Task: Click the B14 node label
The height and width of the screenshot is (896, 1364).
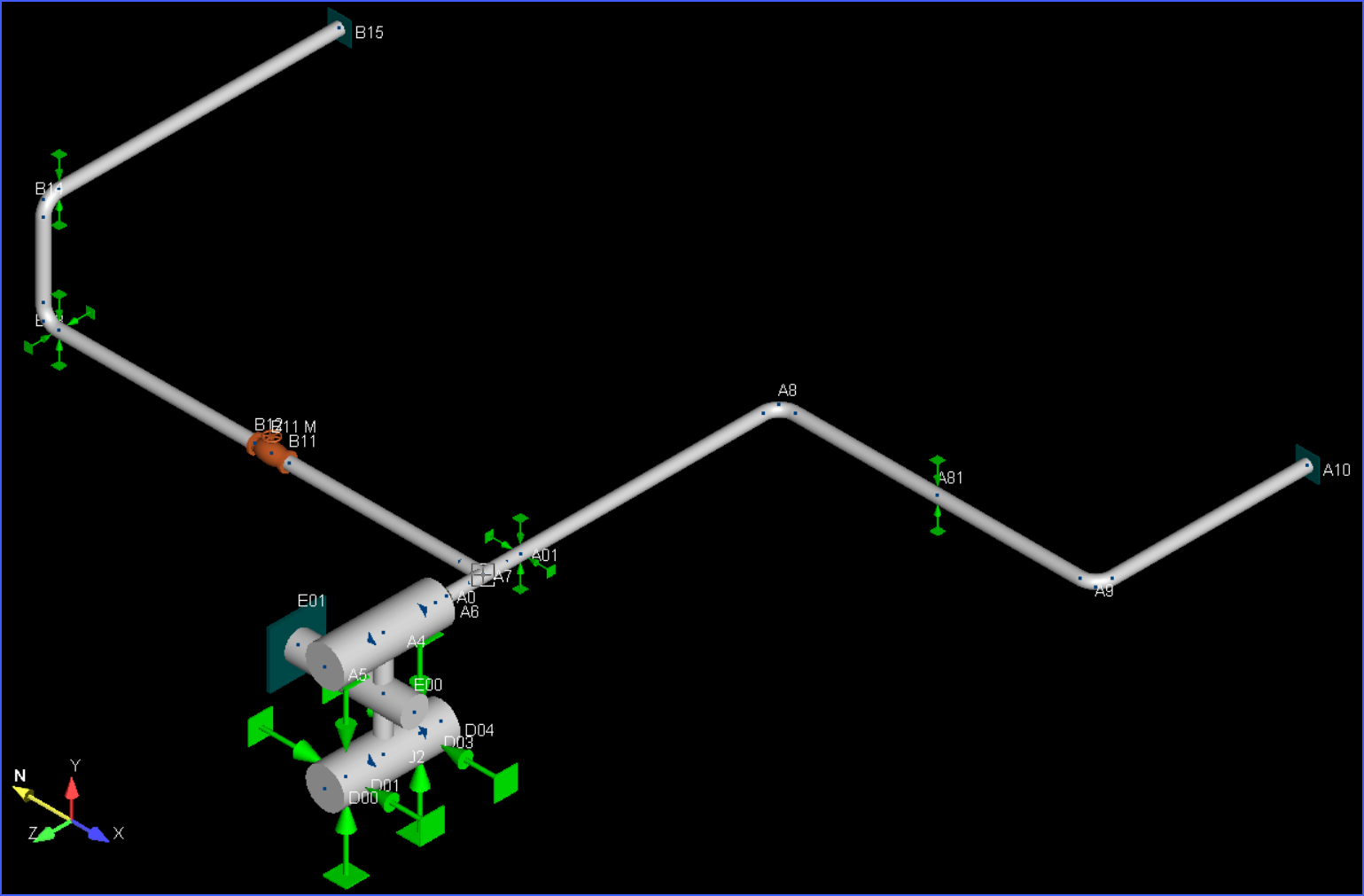Action: point(48,188)
